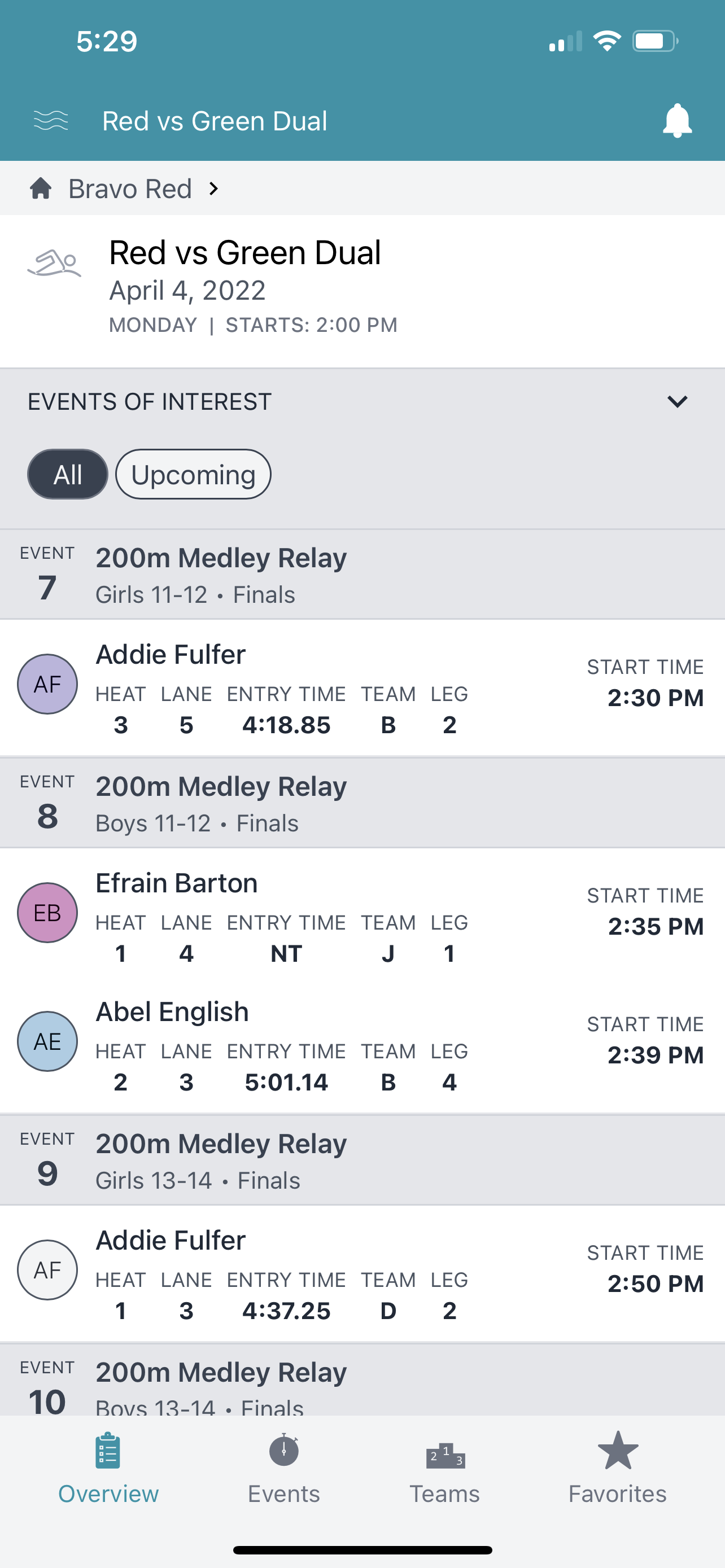The image size is (725, 1568).
Task: Tap the pink EB avatar circle
Action: (x=47, y=913)
